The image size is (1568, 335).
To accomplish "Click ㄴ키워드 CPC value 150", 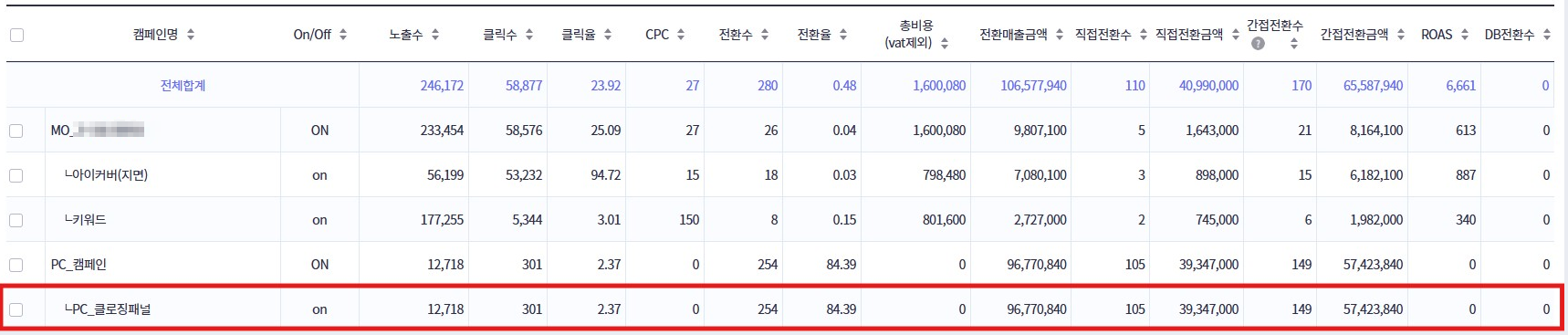I will (x=689, y=220).
